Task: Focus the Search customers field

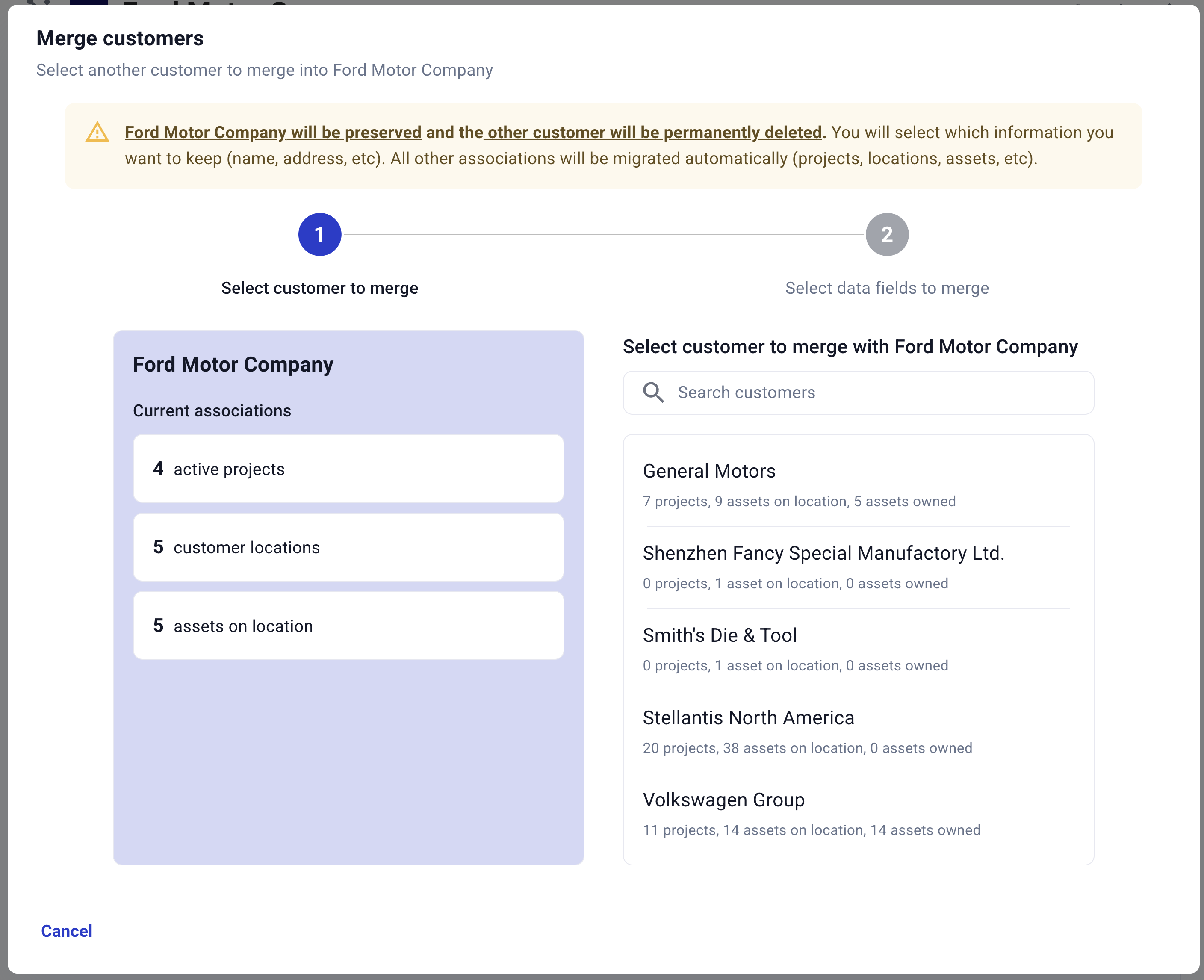Action: point(858,393)
